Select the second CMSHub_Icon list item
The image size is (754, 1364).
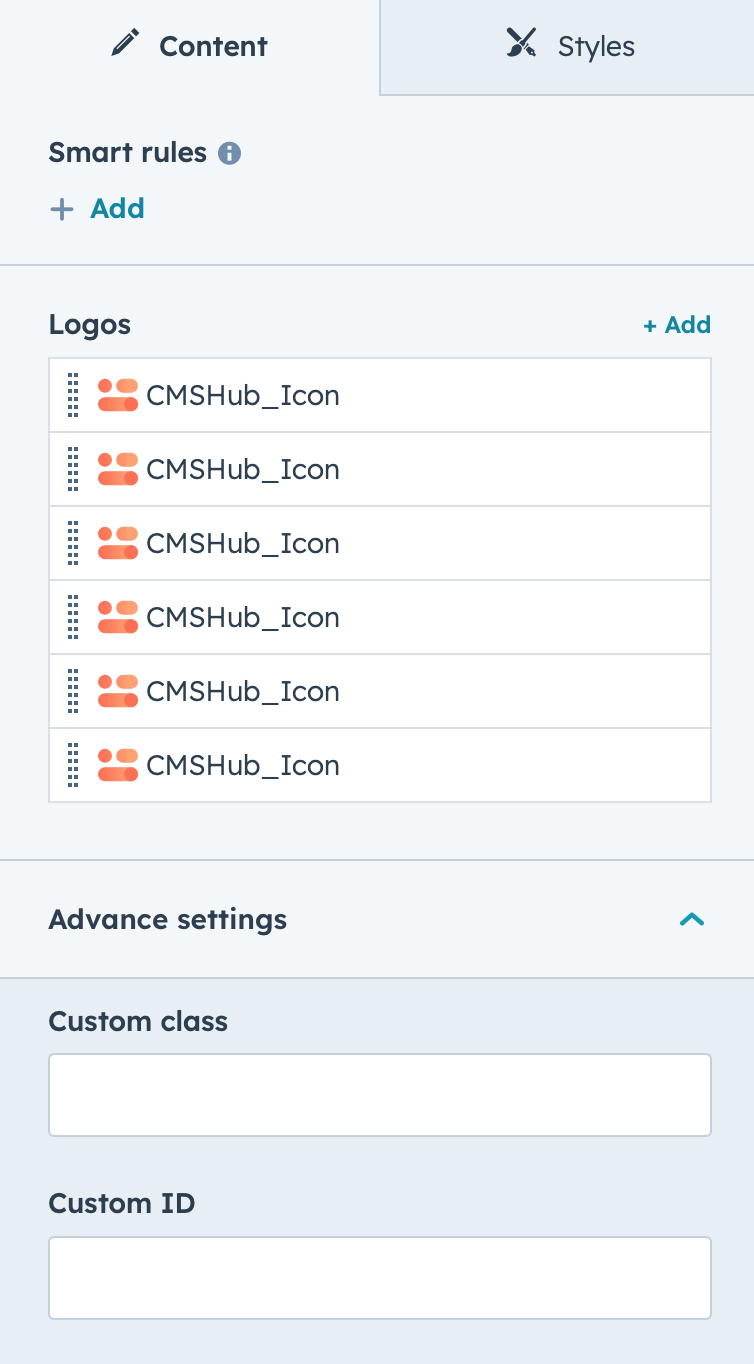(x=380, y=469)
